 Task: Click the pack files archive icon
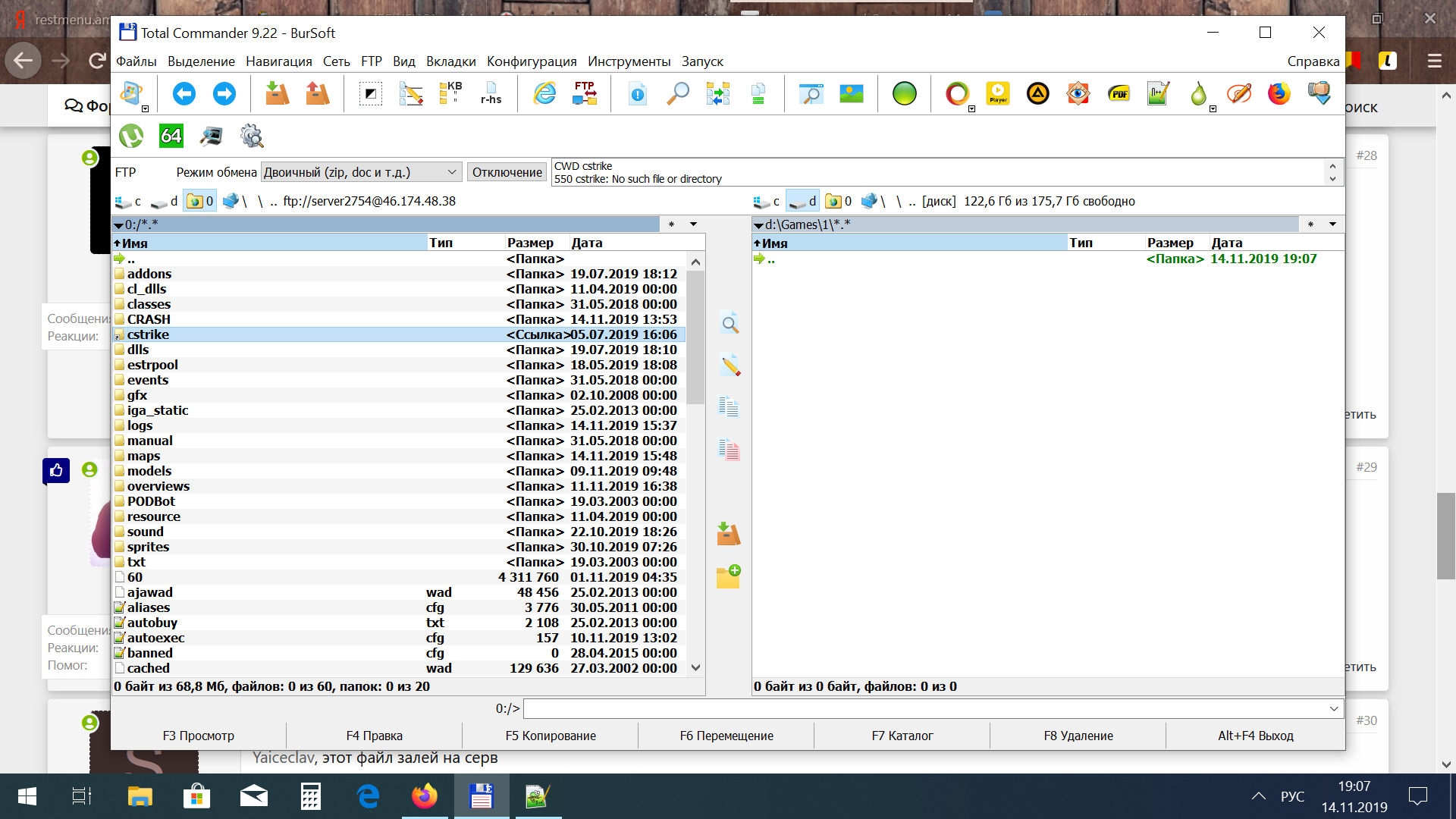(278, 94)
